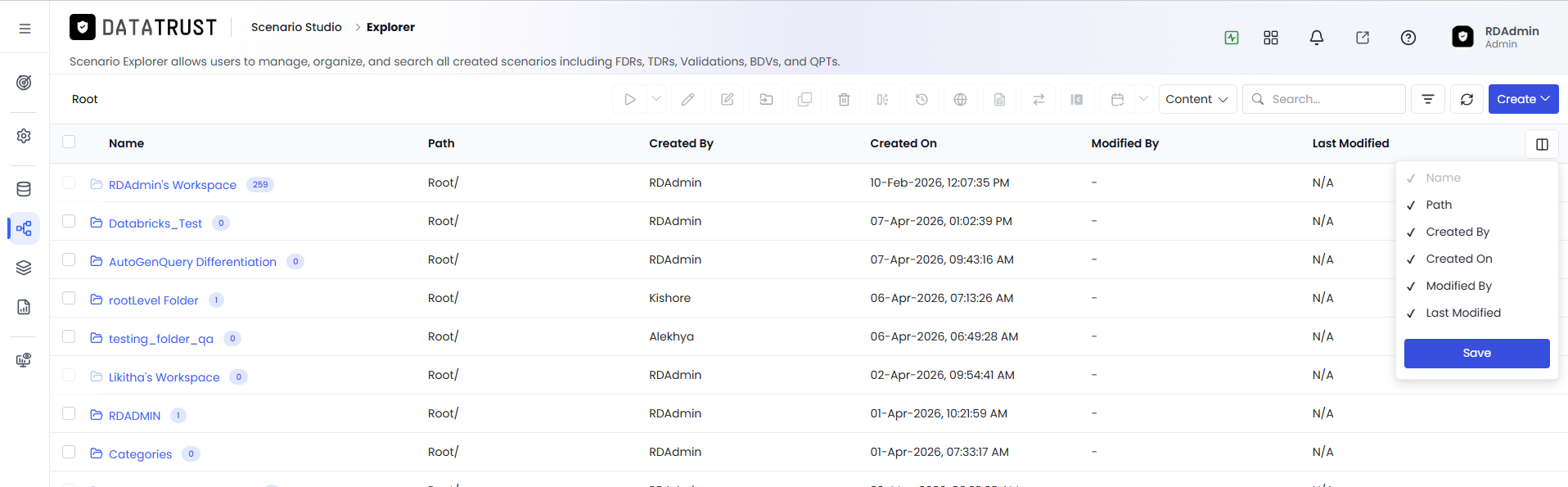The image size is (1568, 487).
Task: Click the save file icon in the toolbar
Action: 1000,99
